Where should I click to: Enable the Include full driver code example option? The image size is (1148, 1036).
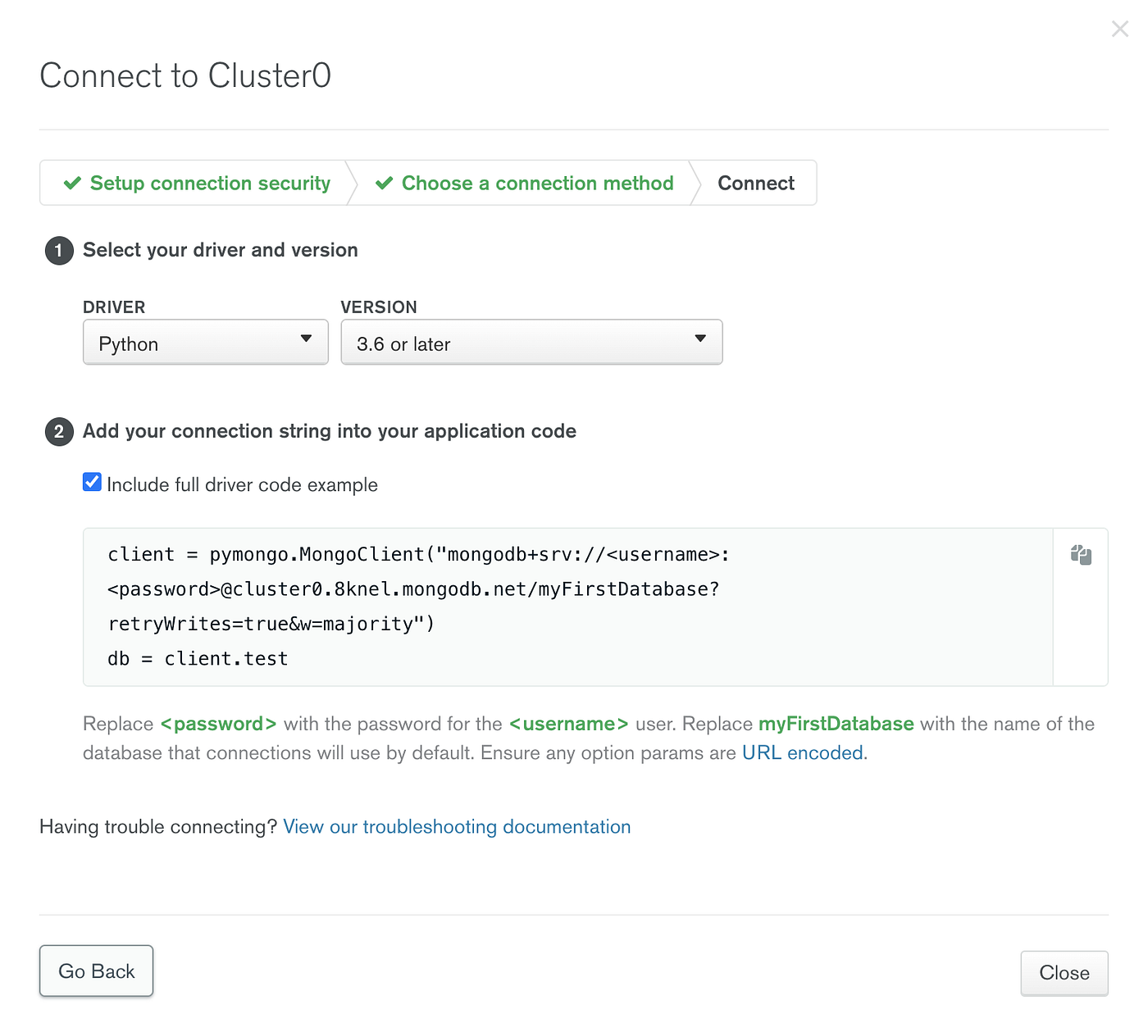click(x=91, y=481)
